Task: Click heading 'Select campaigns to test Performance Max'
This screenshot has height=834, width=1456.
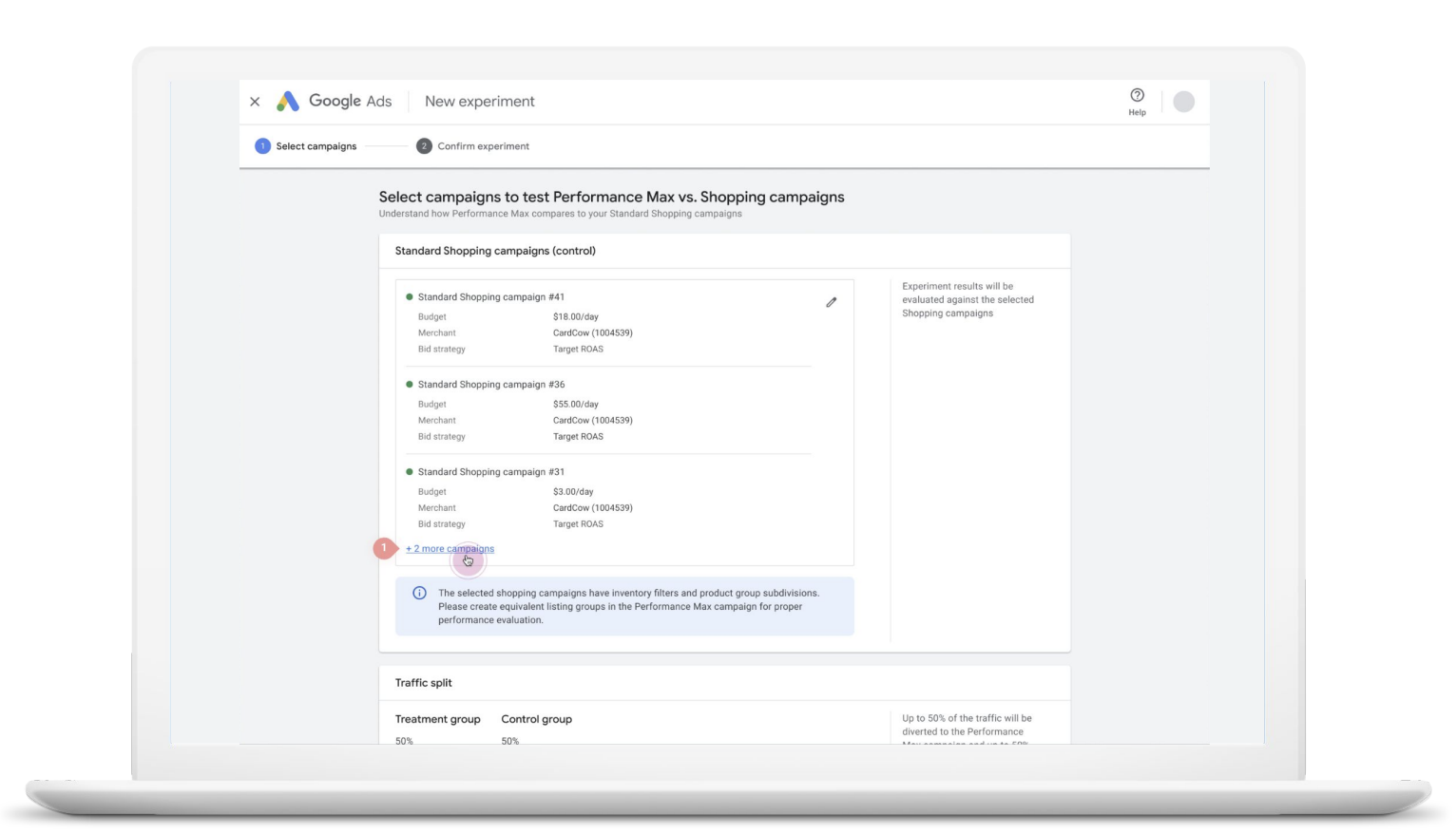Action: pos(611,197)
